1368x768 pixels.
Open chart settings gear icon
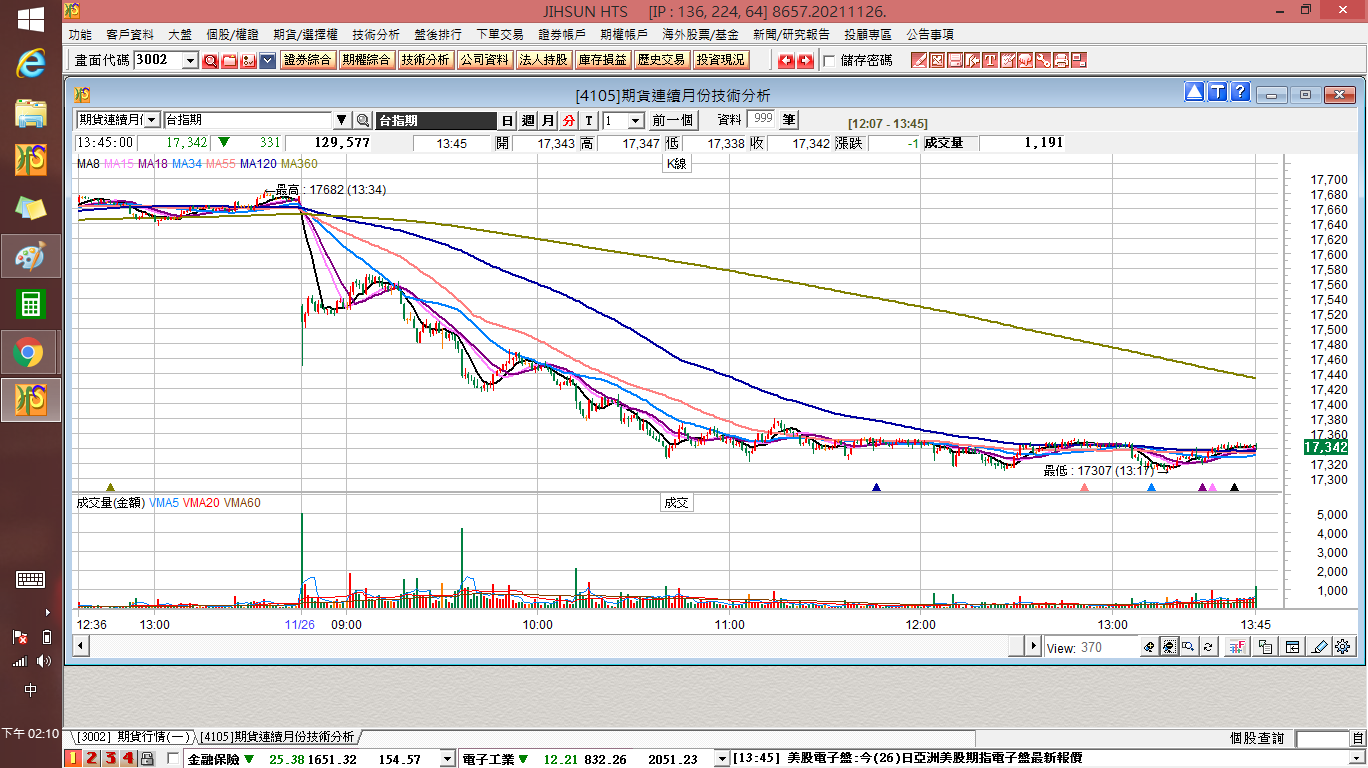[x=1343, y=647]
